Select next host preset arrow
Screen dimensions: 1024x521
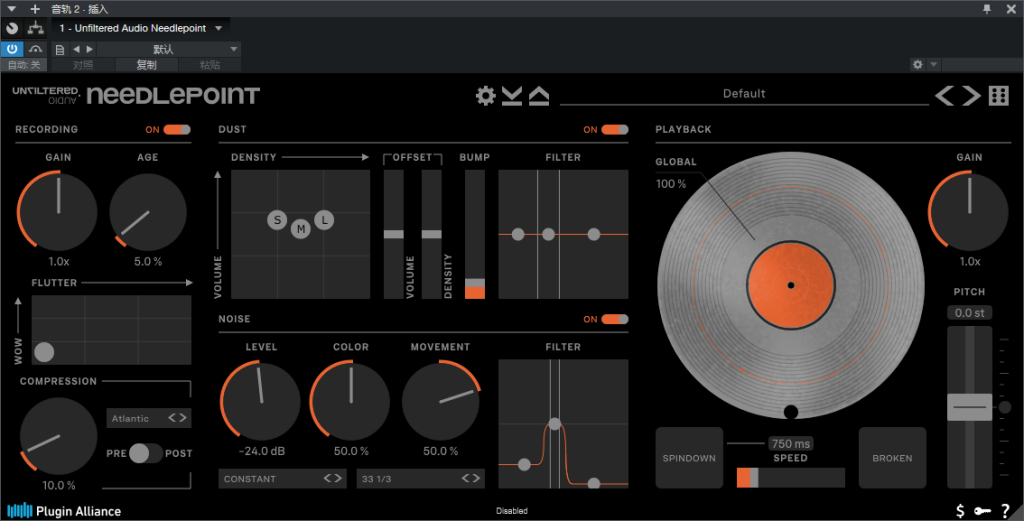pos(89,49)
